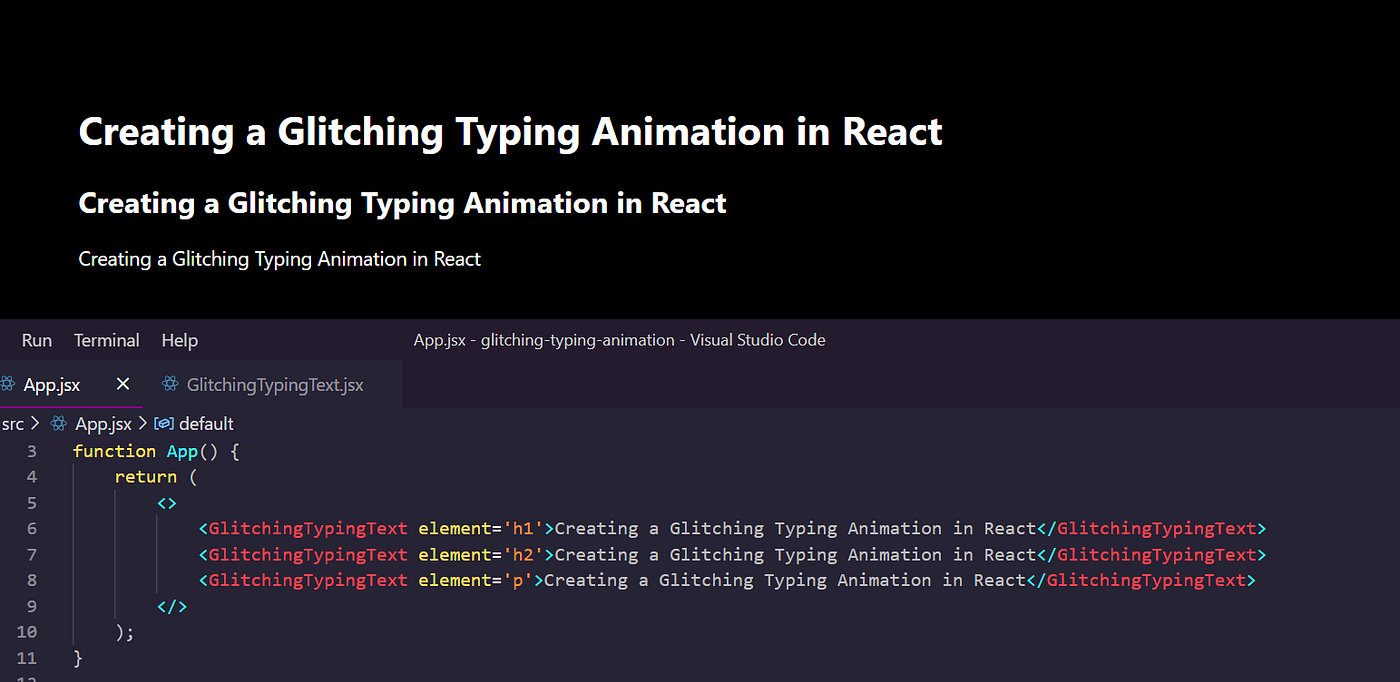The height and width of the screenshot is (682, 1400).
Task: Select the App.jsx tab
Action: click(x=52, y=384)
